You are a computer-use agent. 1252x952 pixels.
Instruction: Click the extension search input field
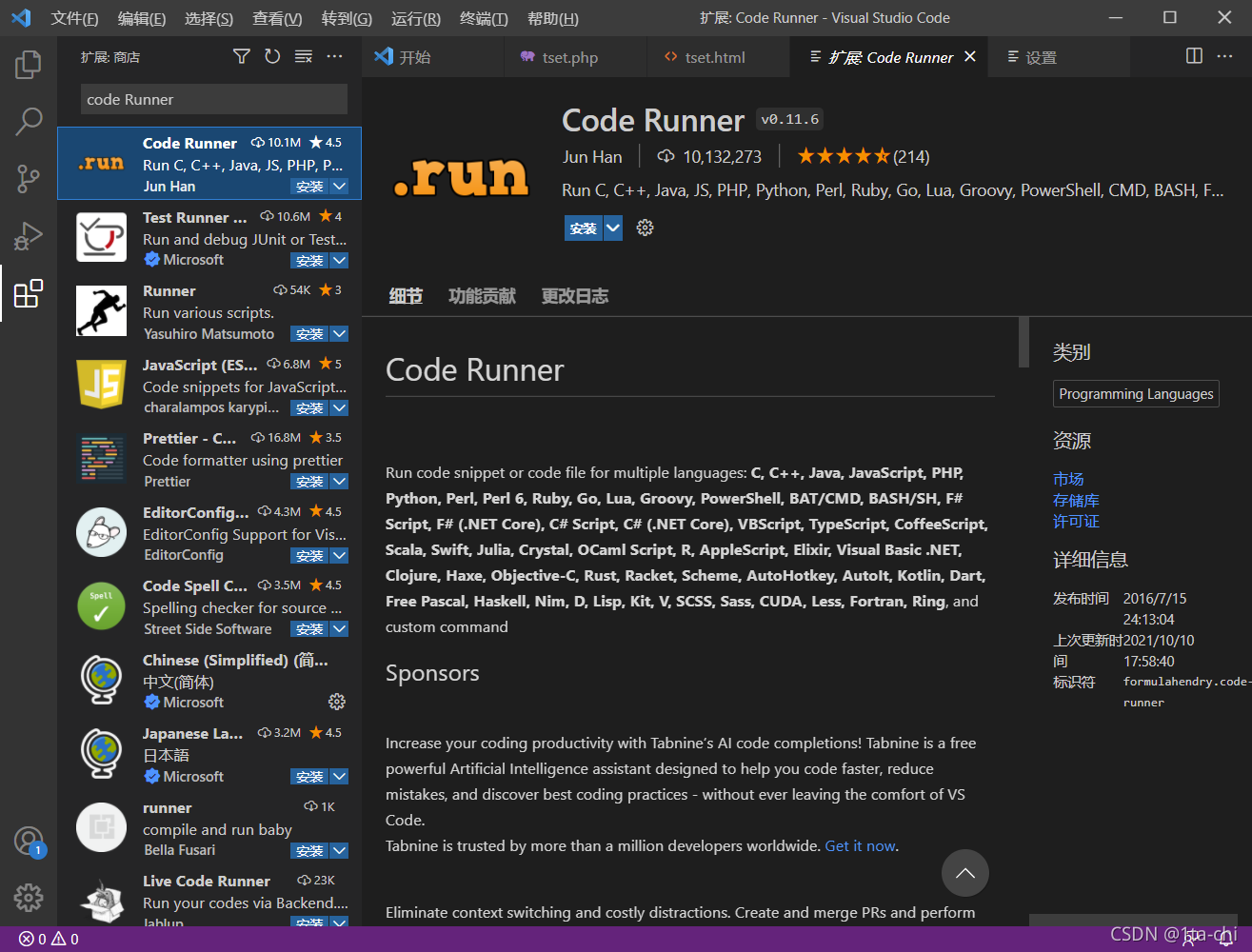point(214,99)
